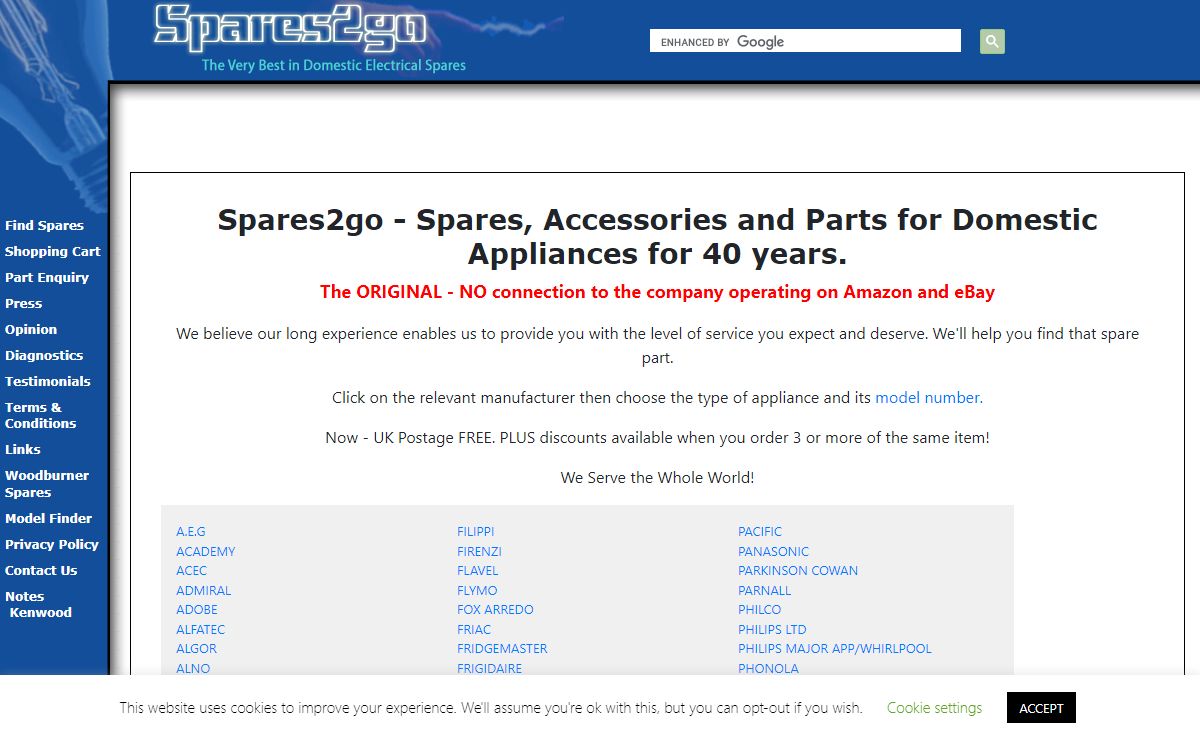This screenshot has height=740, width=1200.
Task: Select manufacturer ALNO
Action: click(193, 668)
